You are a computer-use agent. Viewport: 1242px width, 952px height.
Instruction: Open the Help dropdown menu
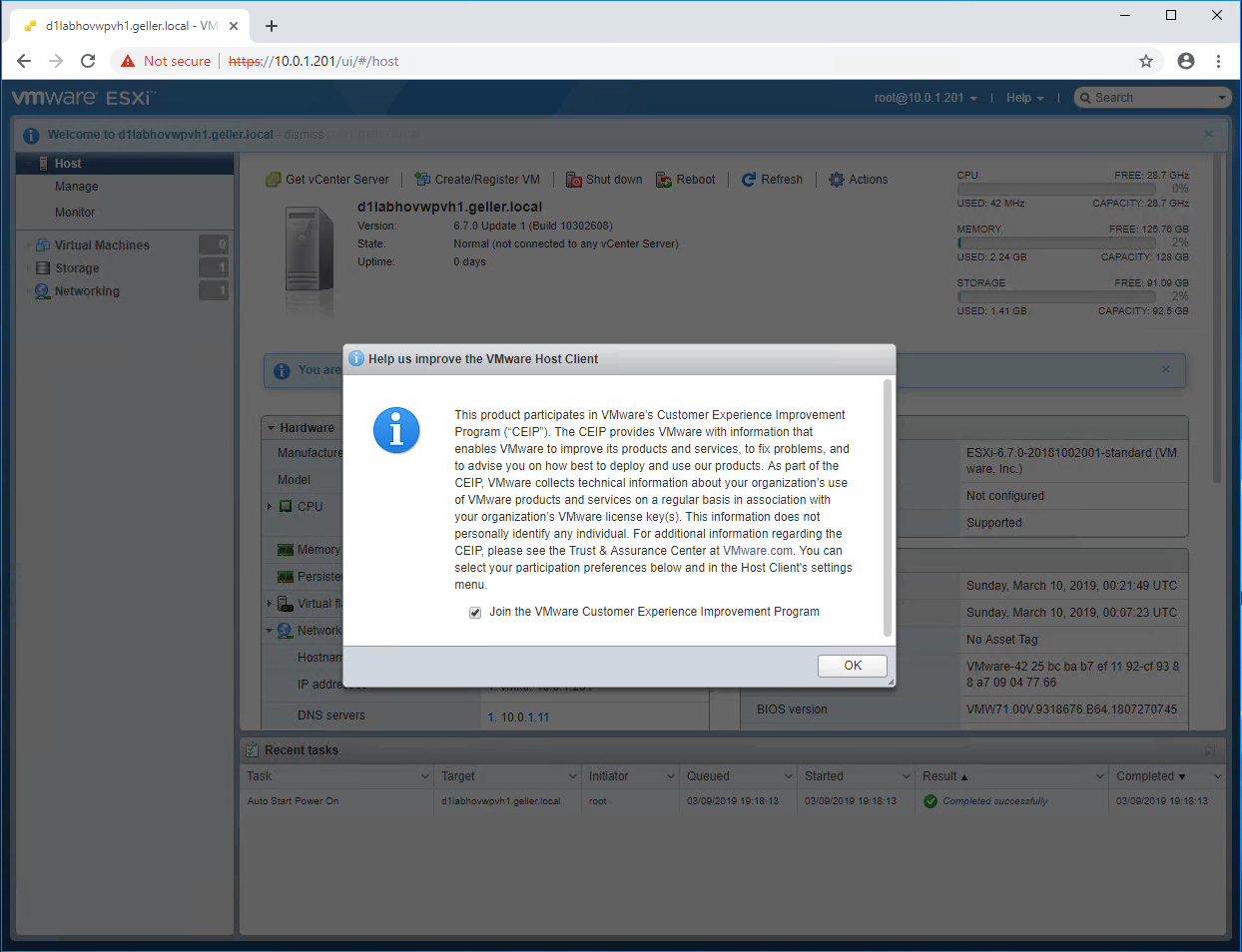tap(1024, 98)
